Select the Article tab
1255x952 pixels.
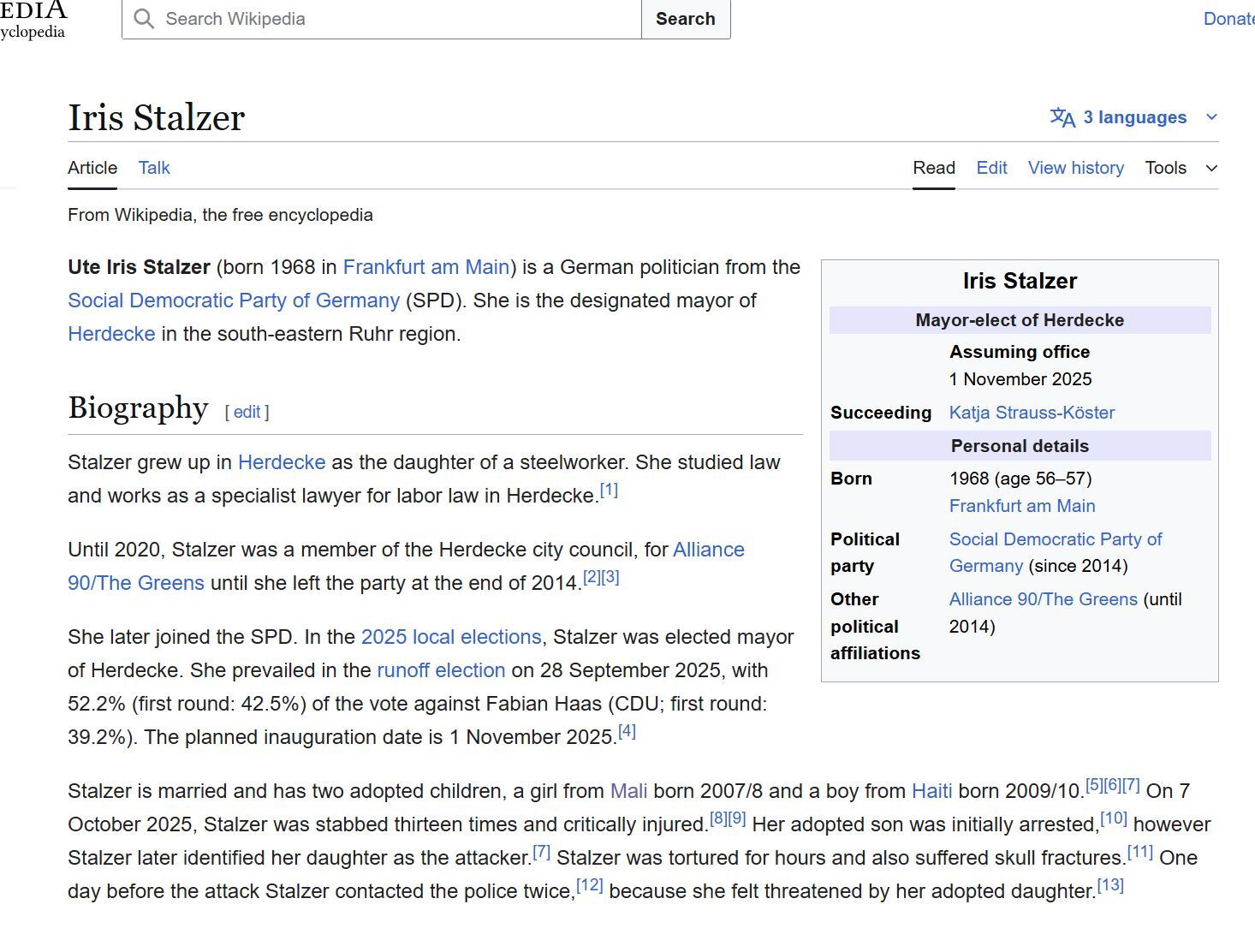coord(92,168)
